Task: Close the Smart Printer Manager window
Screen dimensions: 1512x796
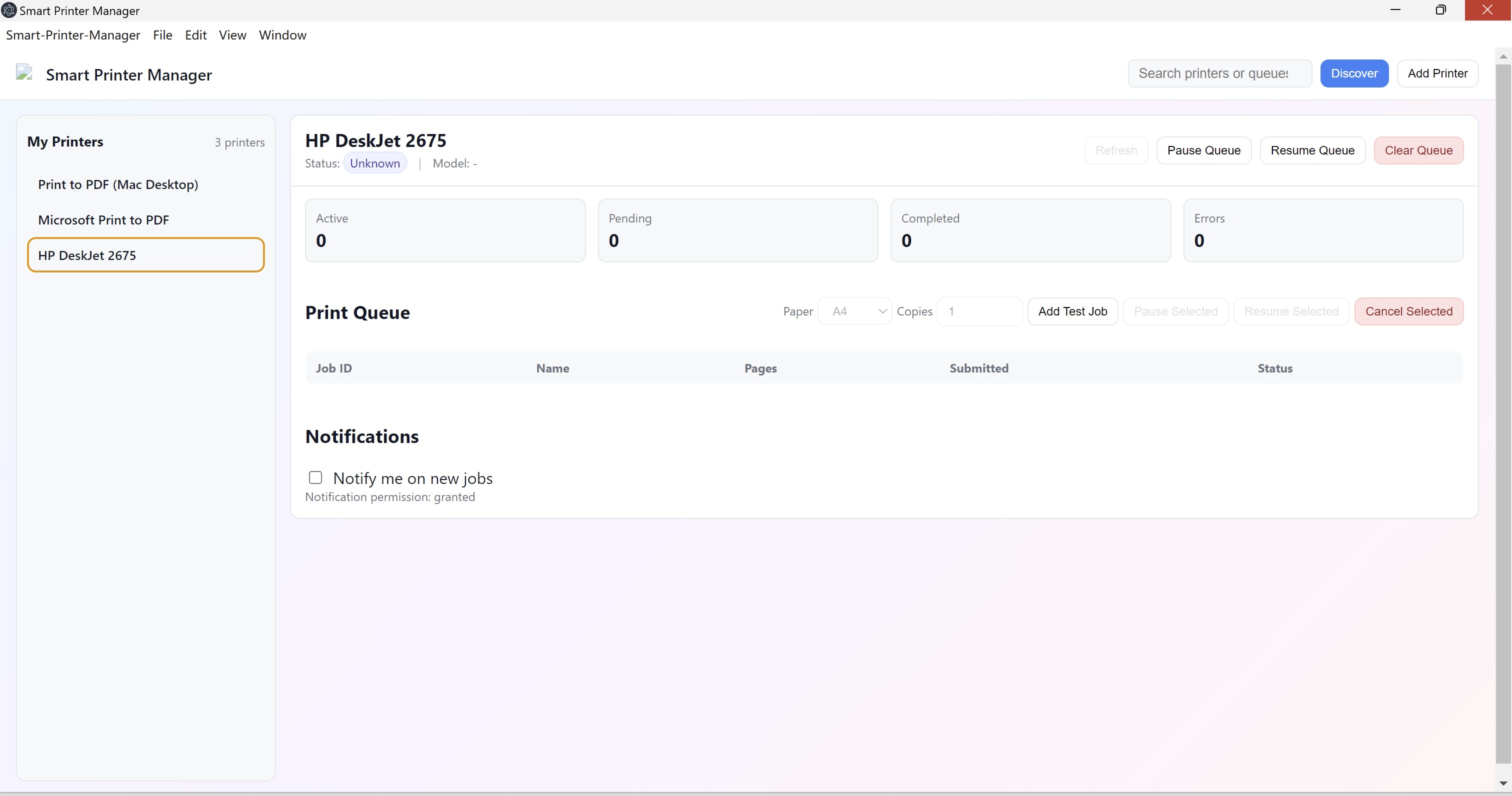Action: click(x=1487, y=10)
